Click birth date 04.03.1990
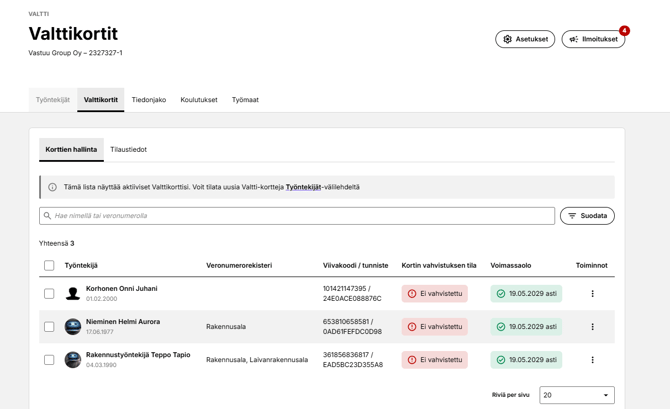The width and height of the screenshot is (670, 409). (101, 365)
